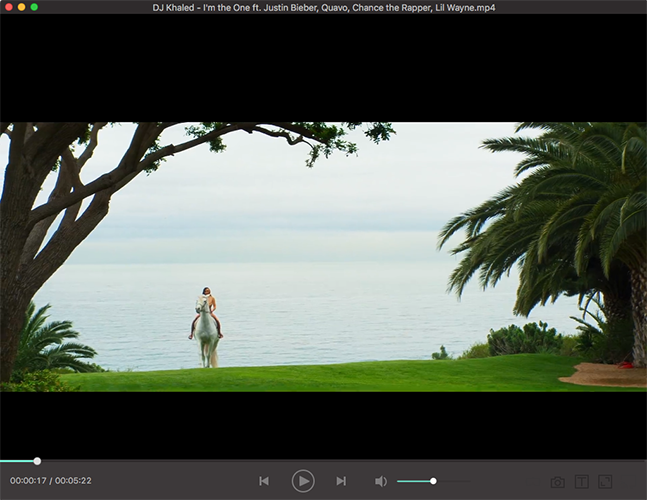Open subtitle settings with the T icon

pyautogui.click(x=582, y=482)
